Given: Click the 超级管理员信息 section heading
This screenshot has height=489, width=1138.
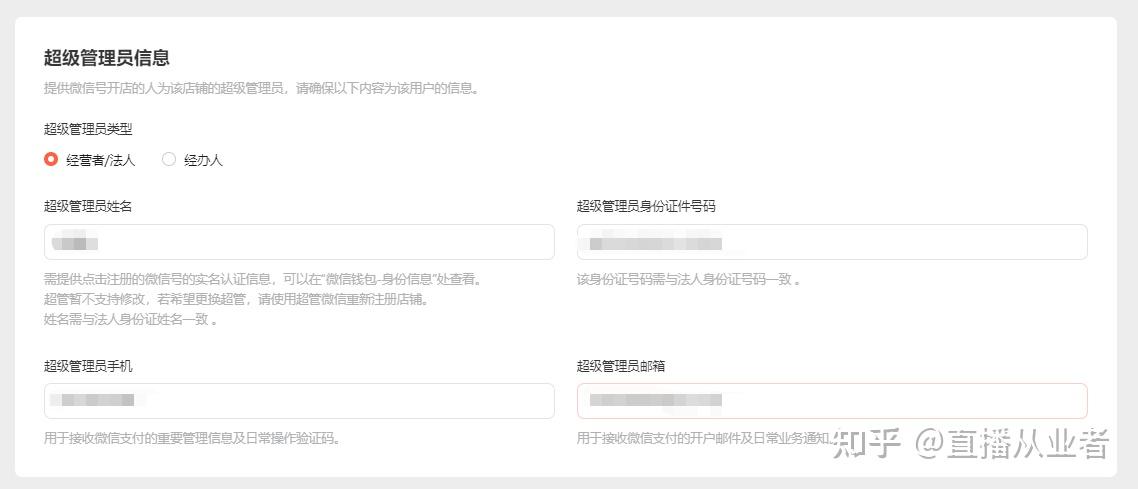Looking at the screenshot, I should coord(106,58).
